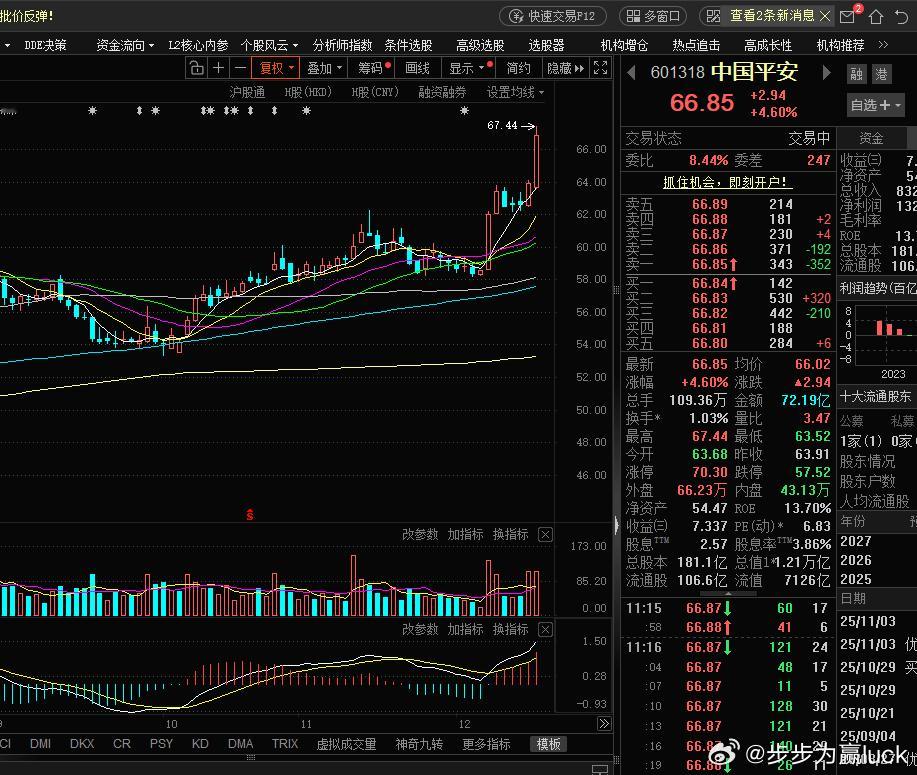The image size is (917, 775).
Task: Open 机构推荐 menu
Action: click(840, 45)
